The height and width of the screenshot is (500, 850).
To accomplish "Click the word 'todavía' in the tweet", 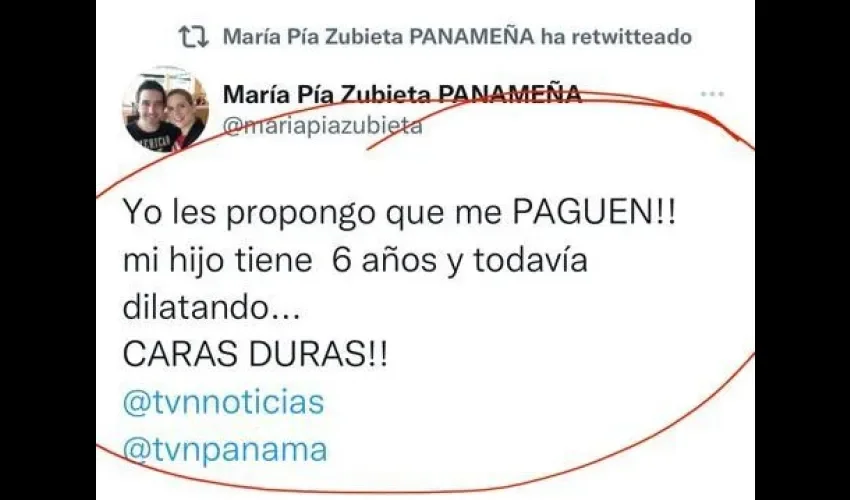I will [x=531, y=260].
